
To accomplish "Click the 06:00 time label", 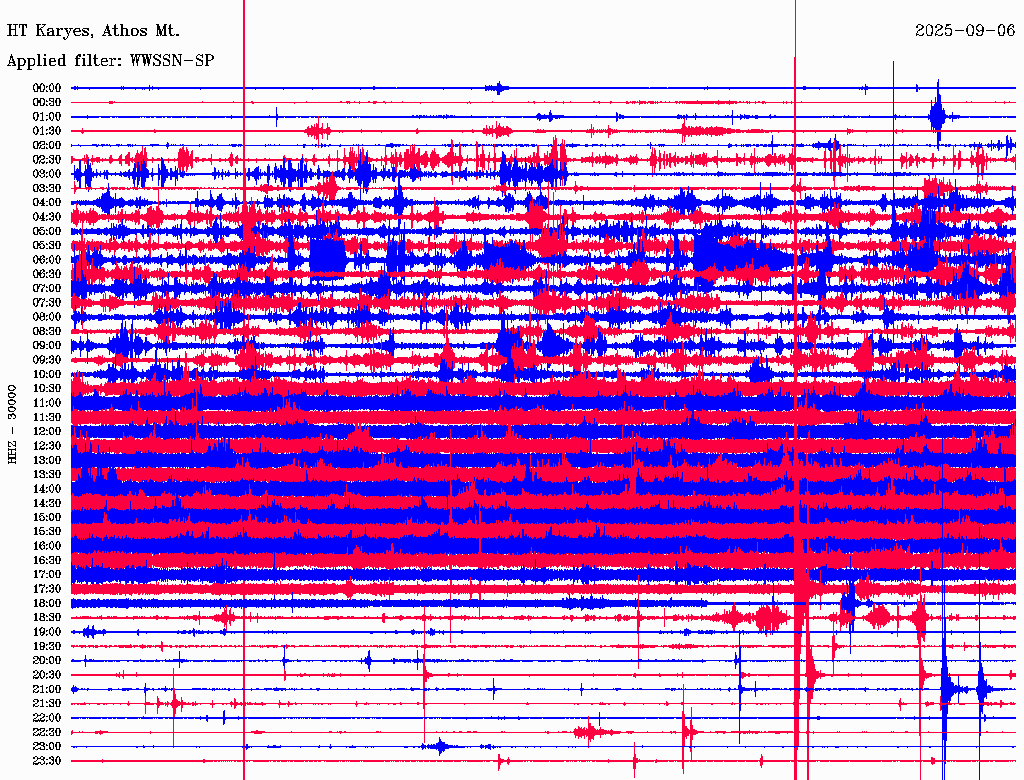I will tap(47, 260).
